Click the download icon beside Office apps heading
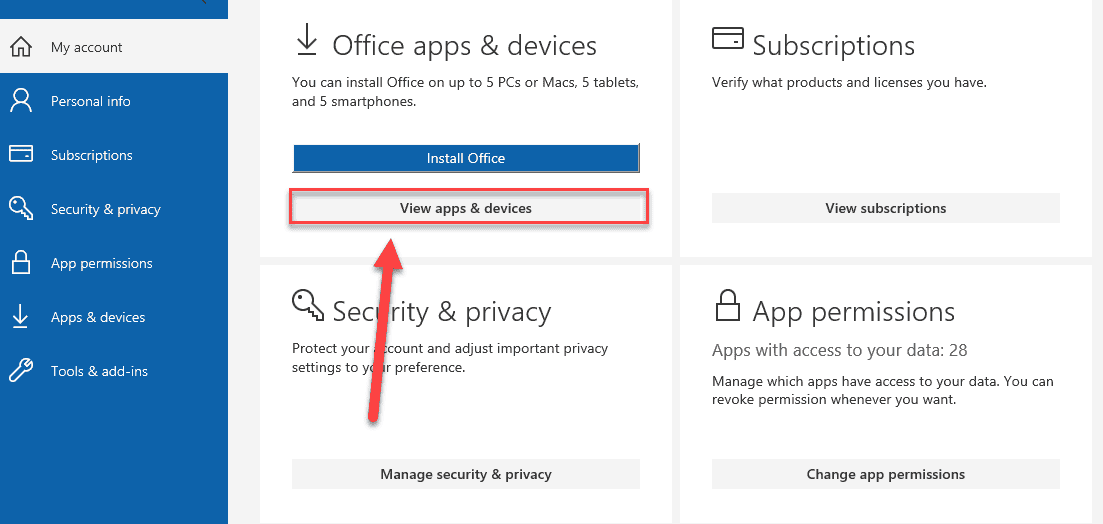The width and height of the screenshot is (1103, 524). coord(306,42)
